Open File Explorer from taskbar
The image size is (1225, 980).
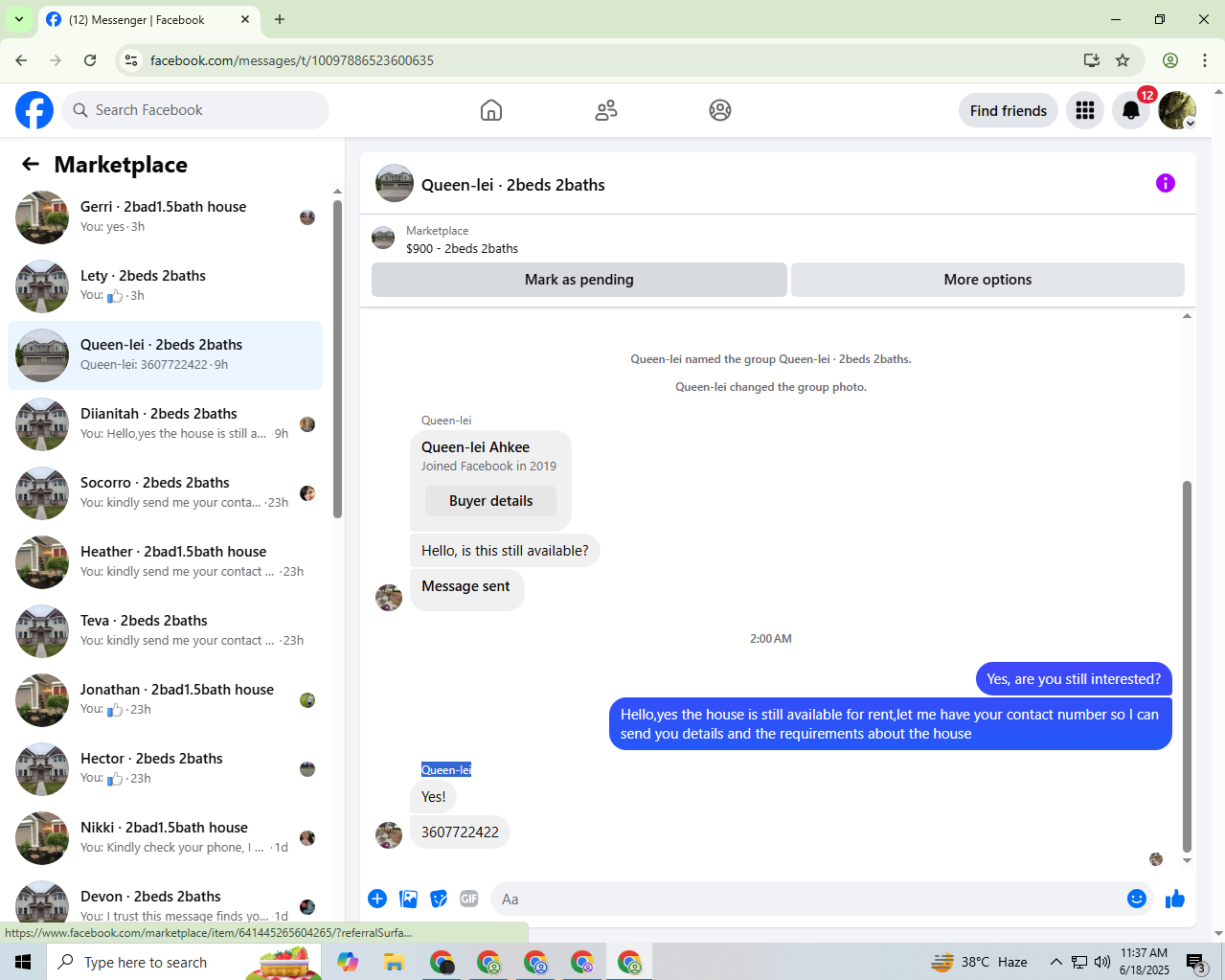pos(394,962)
